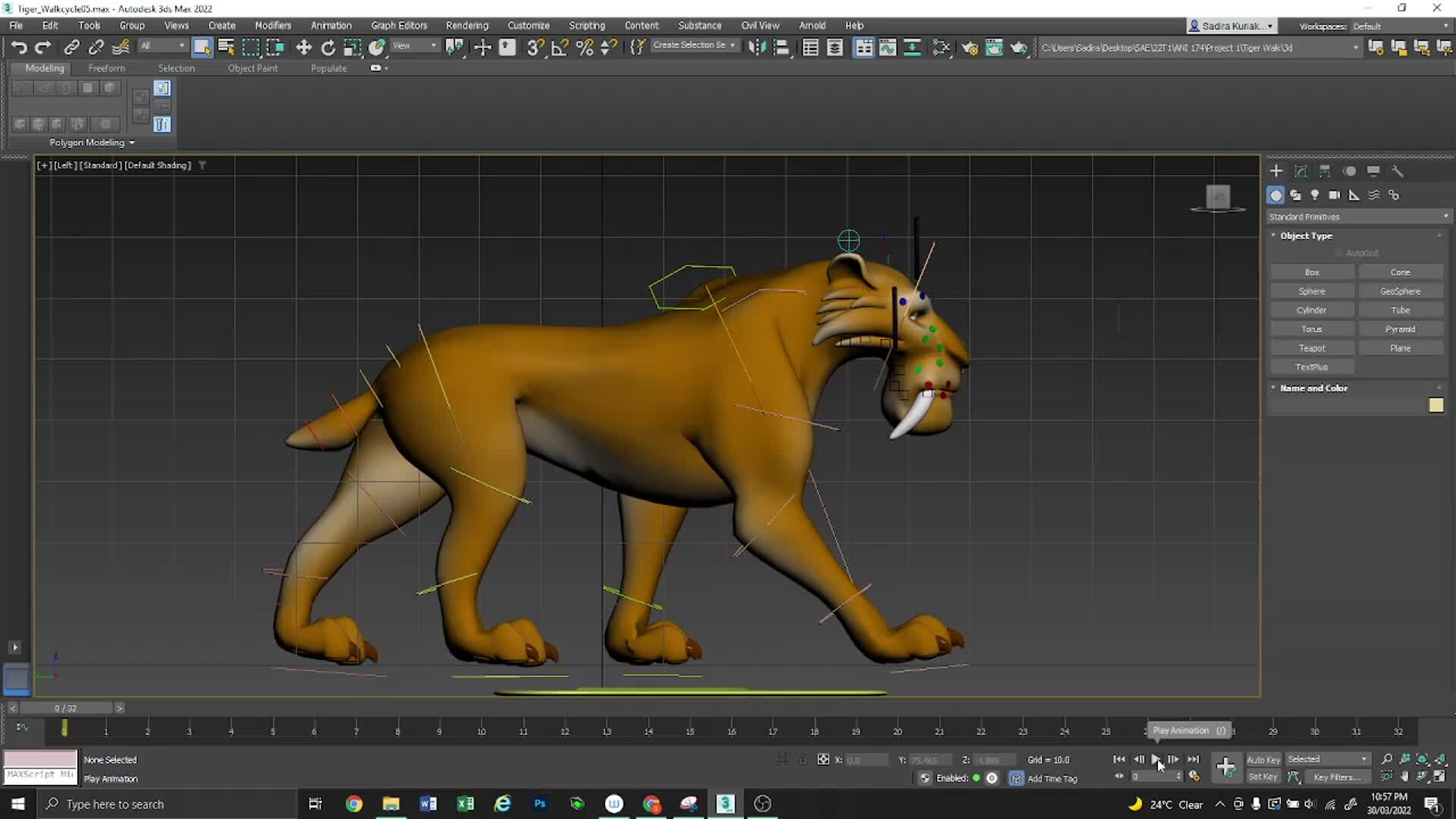
Task: Open the Create panel plus icon
Action: coord(1276,171)
